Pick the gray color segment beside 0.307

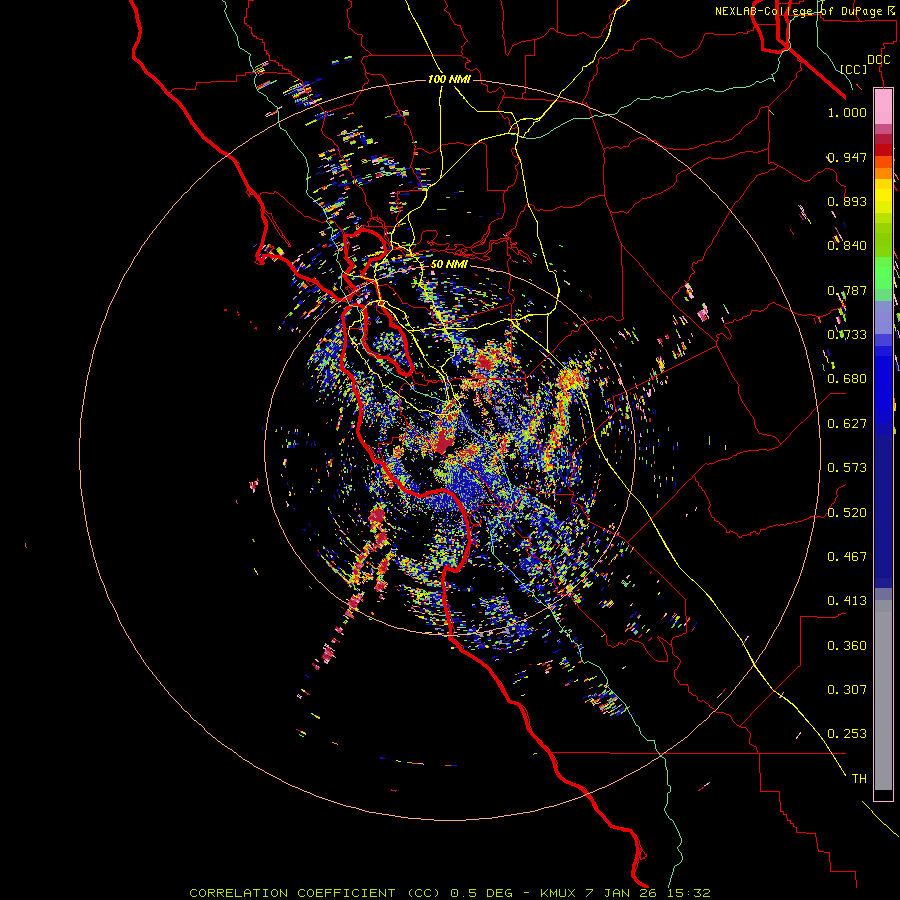pyautogui.click(x=883, y=695)
